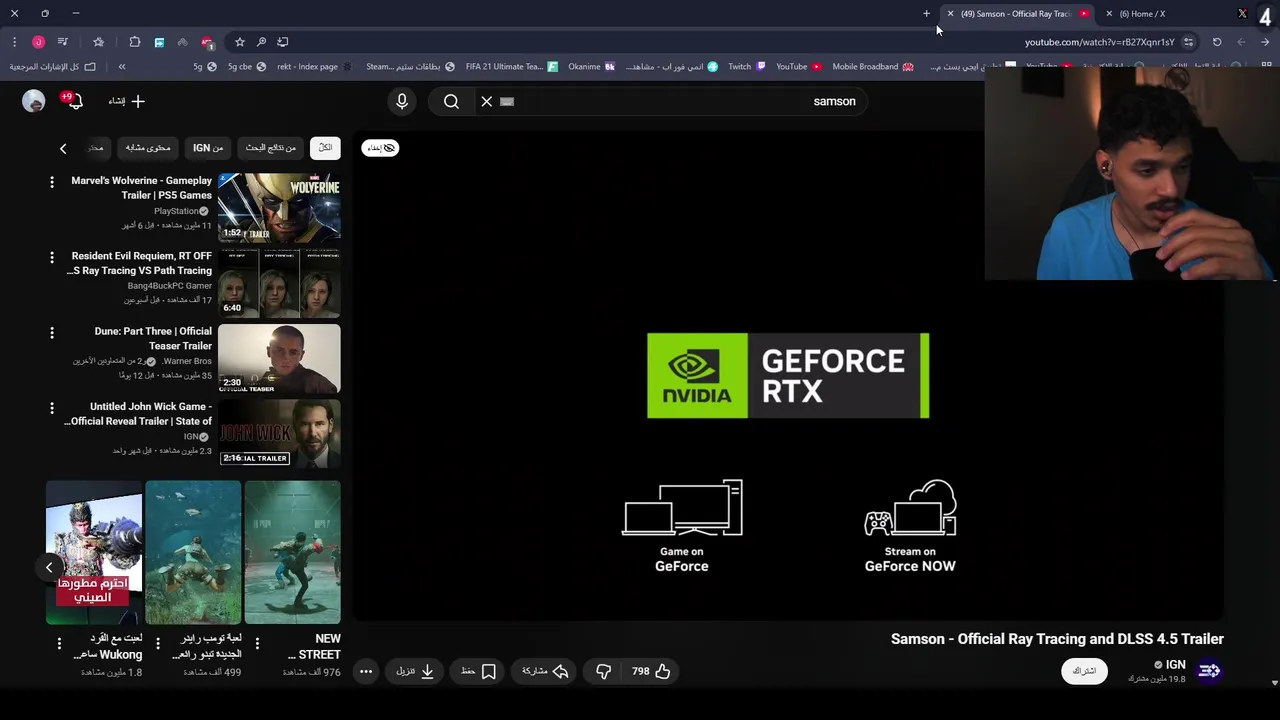The height and width of the screenshot is (720, 1280).
Task: Open more actions three-dot menu under video
Action: pos(366,671)
